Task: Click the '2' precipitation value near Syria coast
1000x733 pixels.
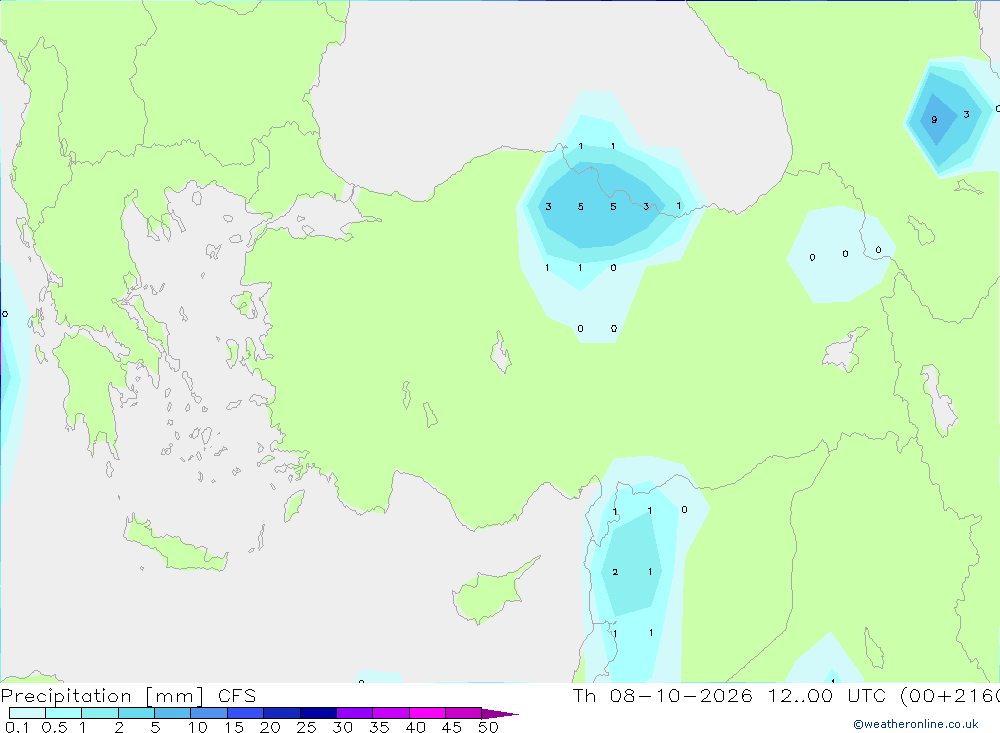Action: coord(615,572)
